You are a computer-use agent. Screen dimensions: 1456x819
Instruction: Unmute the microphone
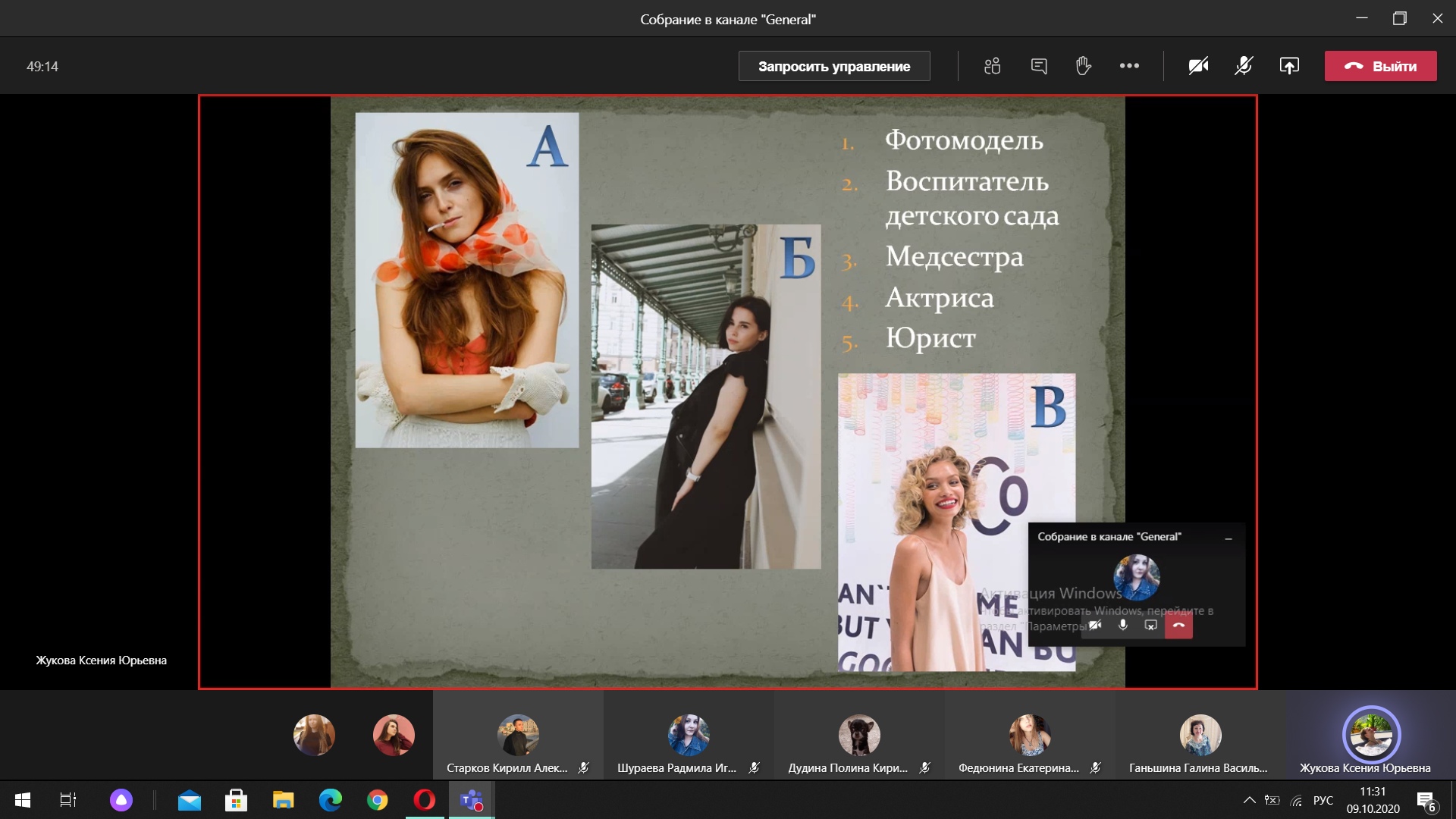[1244, 66]
